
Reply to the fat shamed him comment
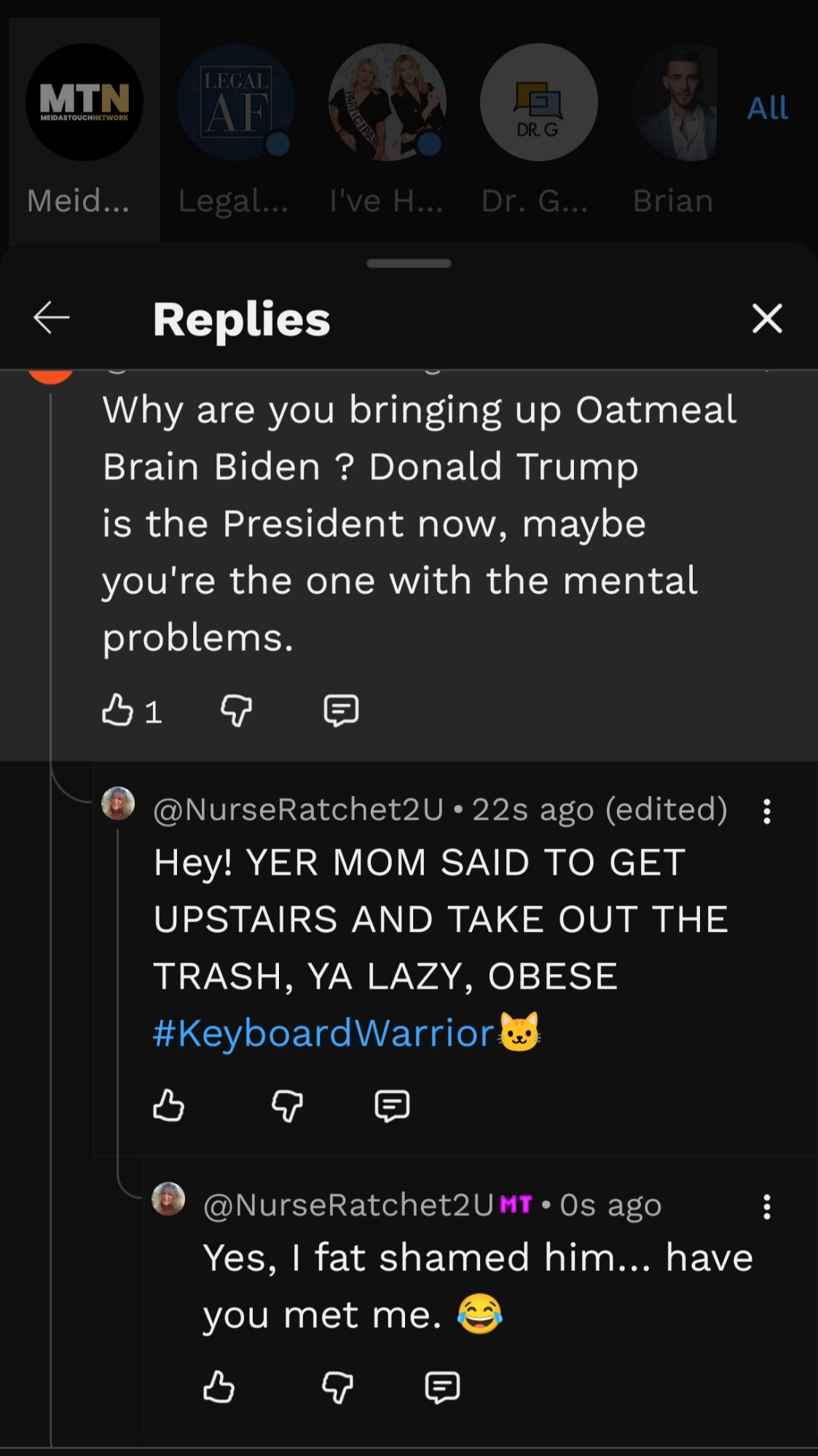point(442,1387)
